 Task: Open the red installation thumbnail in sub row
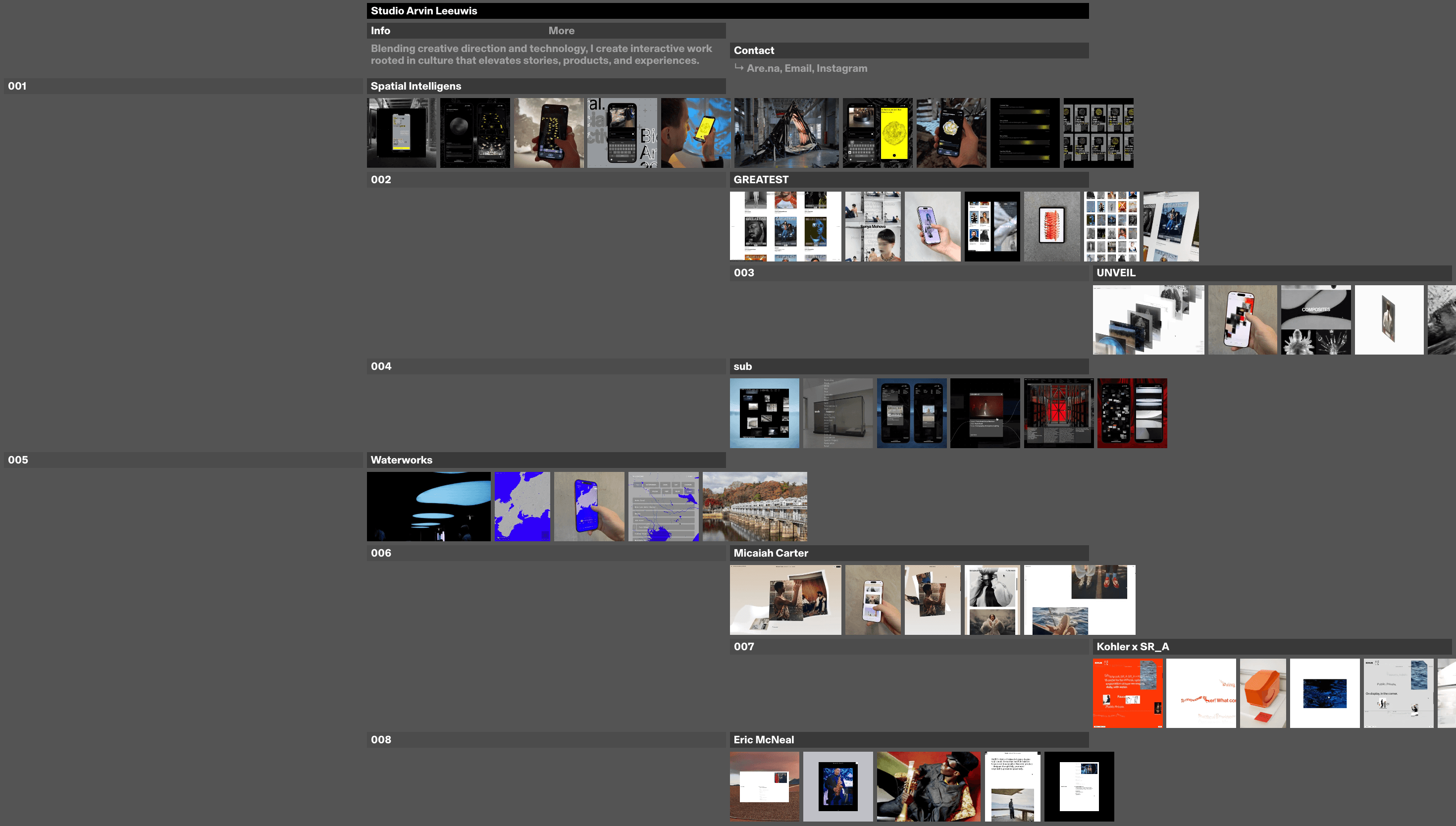1058,413
